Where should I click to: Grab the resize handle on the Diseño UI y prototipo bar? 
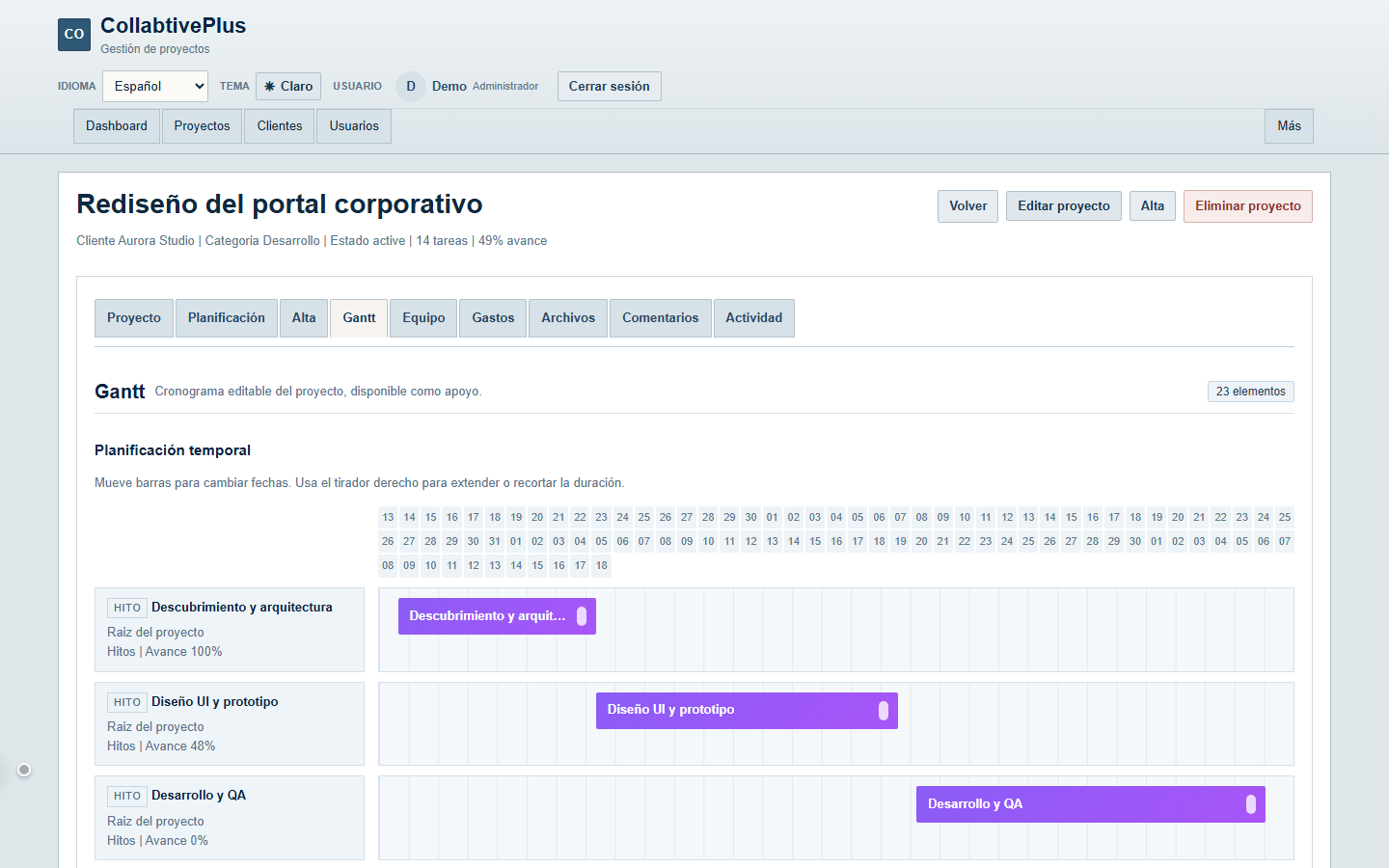884,711
